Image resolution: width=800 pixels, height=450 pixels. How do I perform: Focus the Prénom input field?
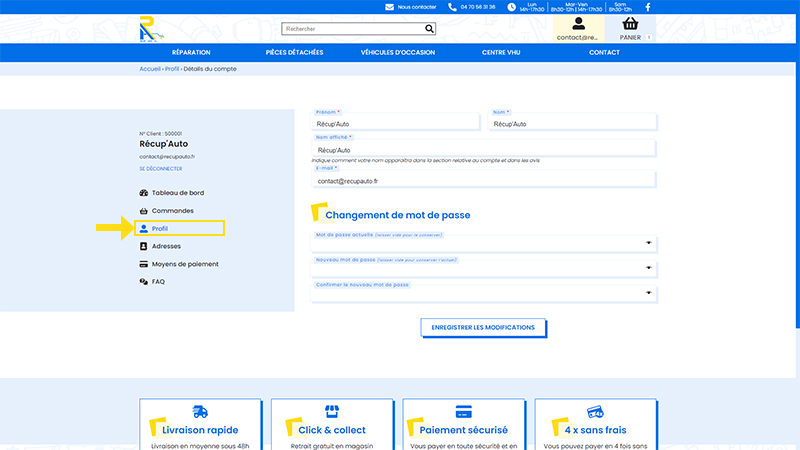coord(395,123)
